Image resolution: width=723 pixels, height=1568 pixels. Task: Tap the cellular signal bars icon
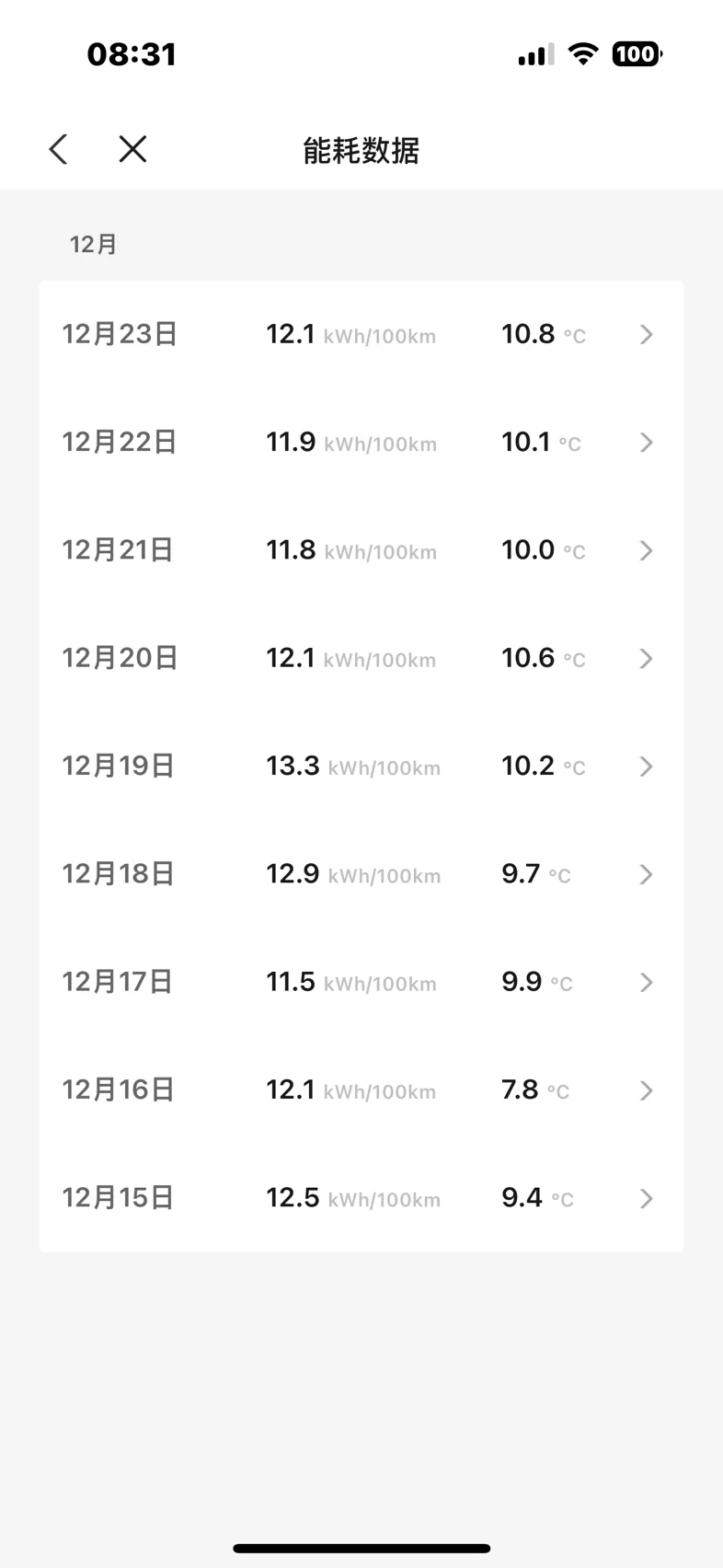[535, 54]
